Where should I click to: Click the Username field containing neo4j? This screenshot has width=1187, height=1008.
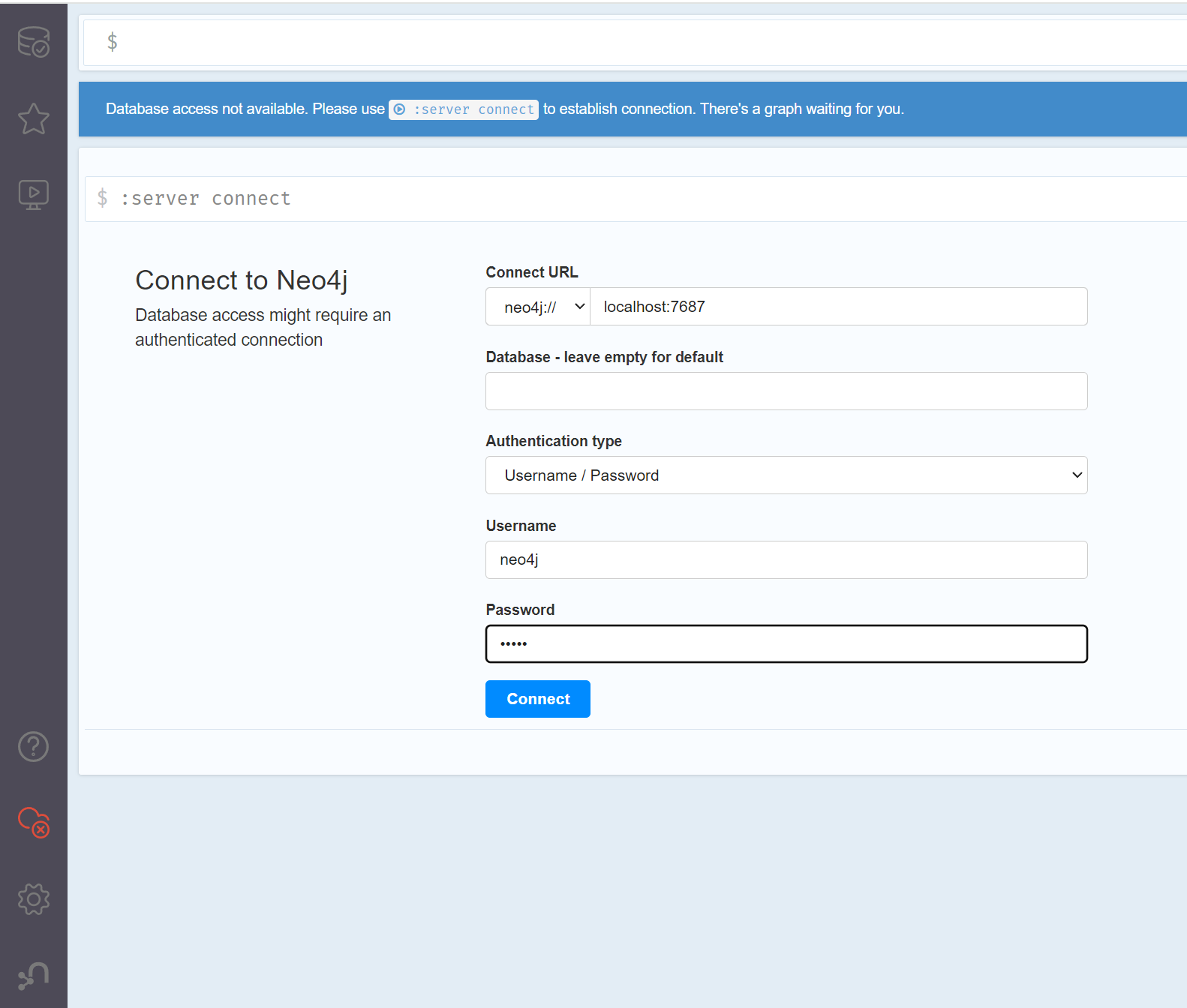pos(786,560)
